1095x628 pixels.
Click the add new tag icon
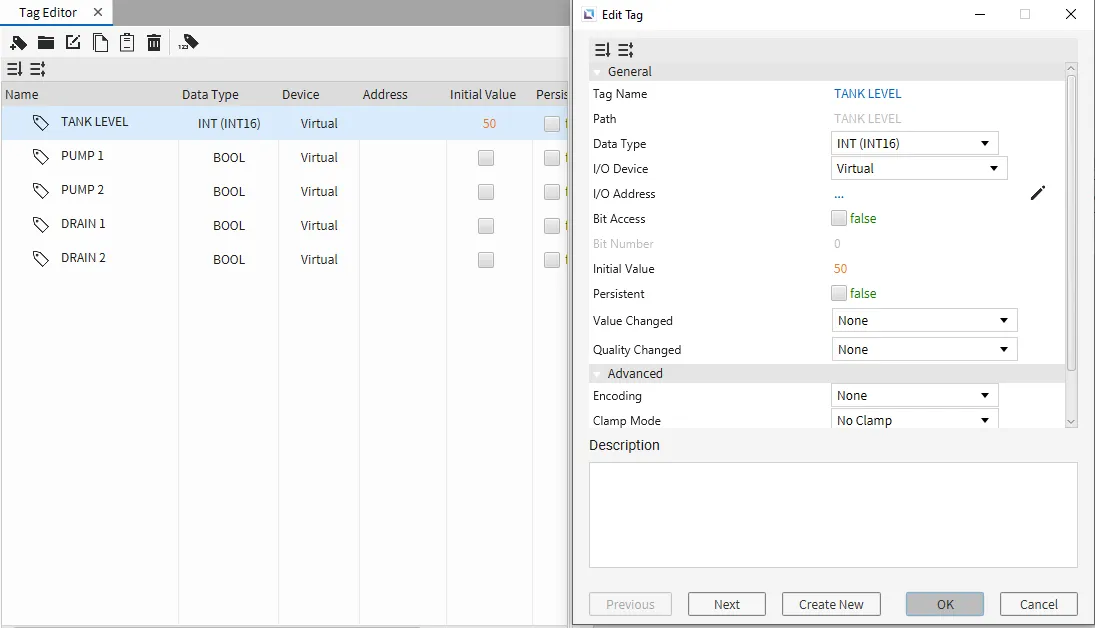point(18,42)
